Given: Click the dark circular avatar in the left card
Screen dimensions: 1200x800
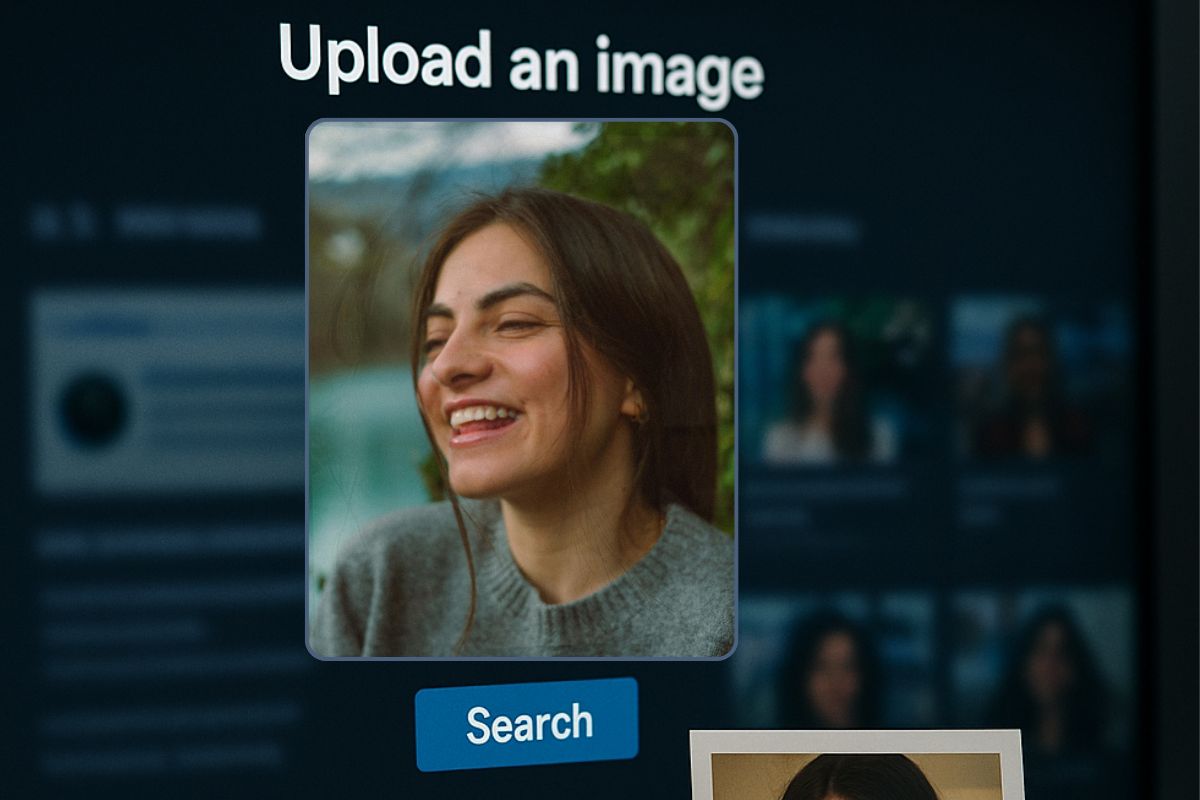Looking at the screenshot, I should tap(92, 411).
